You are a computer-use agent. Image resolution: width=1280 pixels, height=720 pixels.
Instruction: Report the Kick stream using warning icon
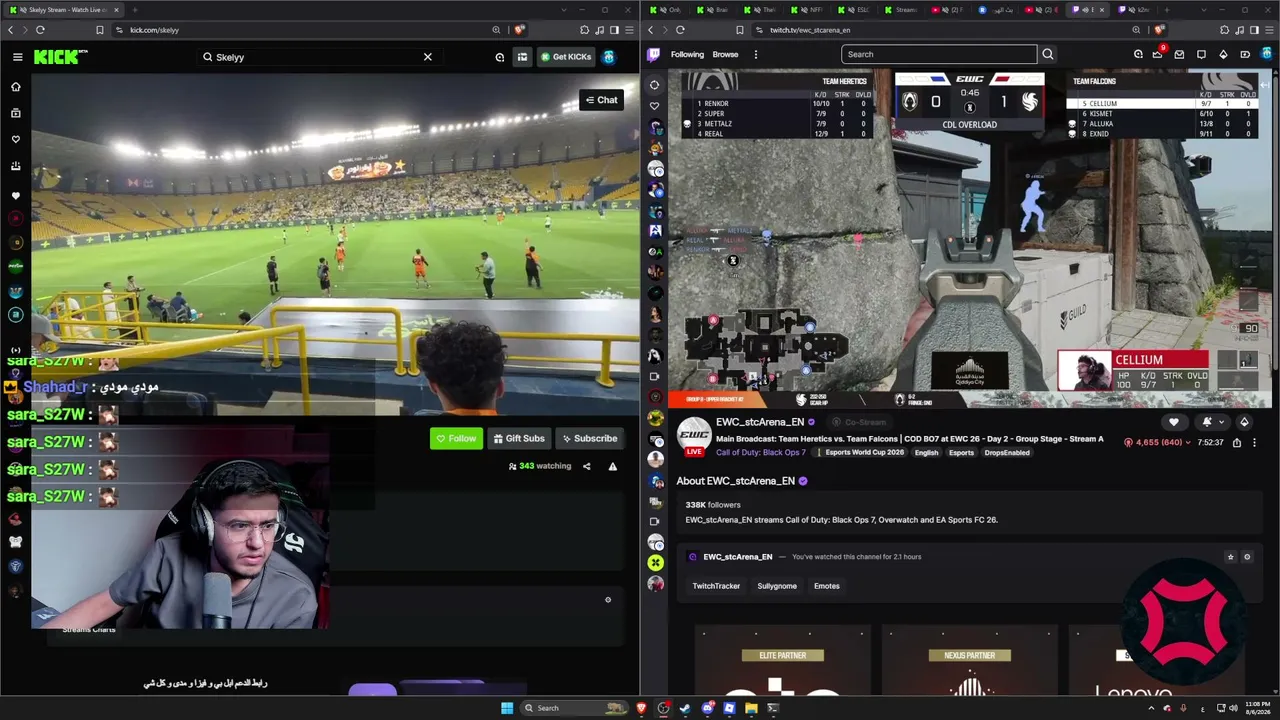pyautogui.click(x=613, y=466)
